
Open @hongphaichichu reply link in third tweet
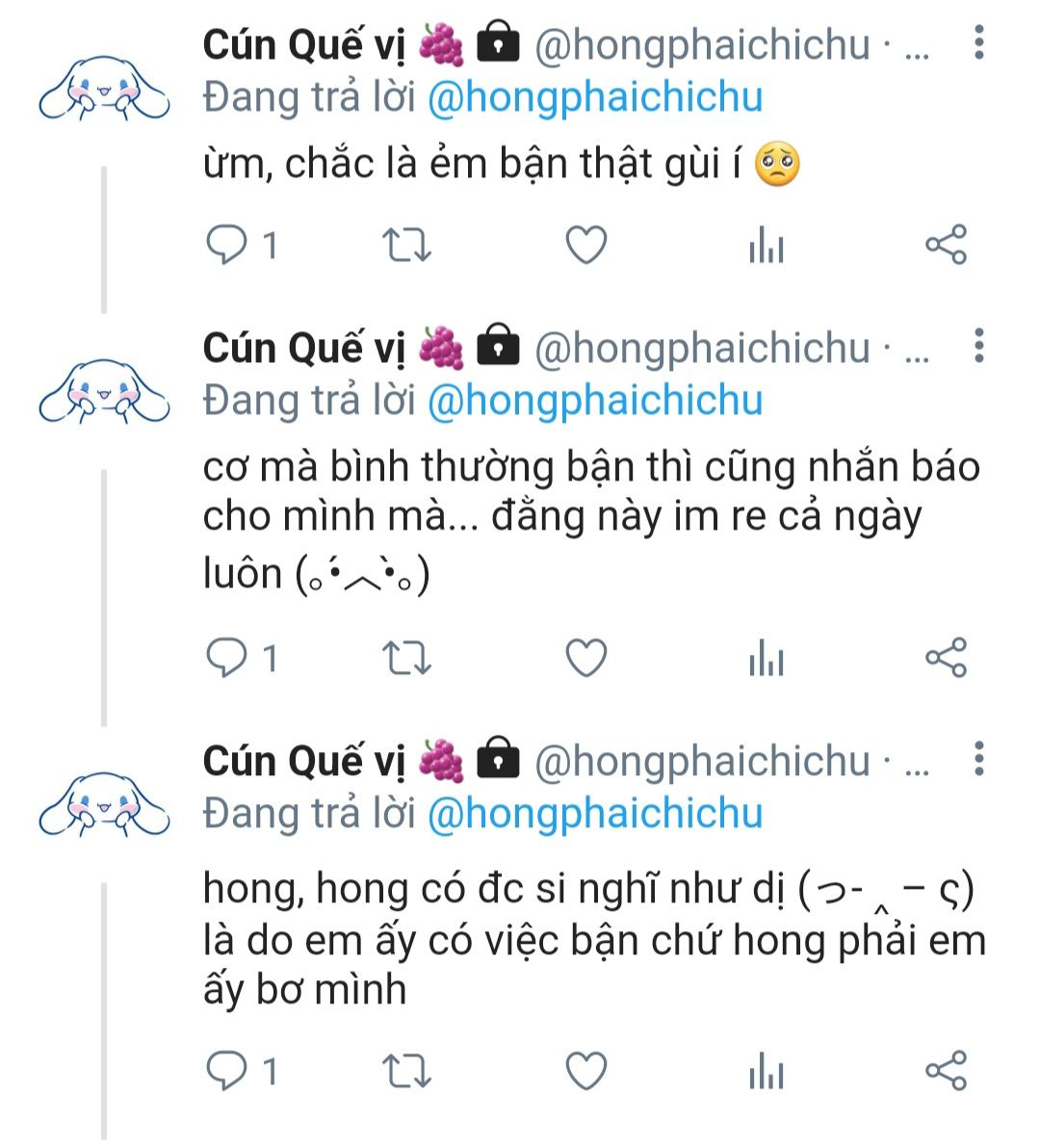594,815
